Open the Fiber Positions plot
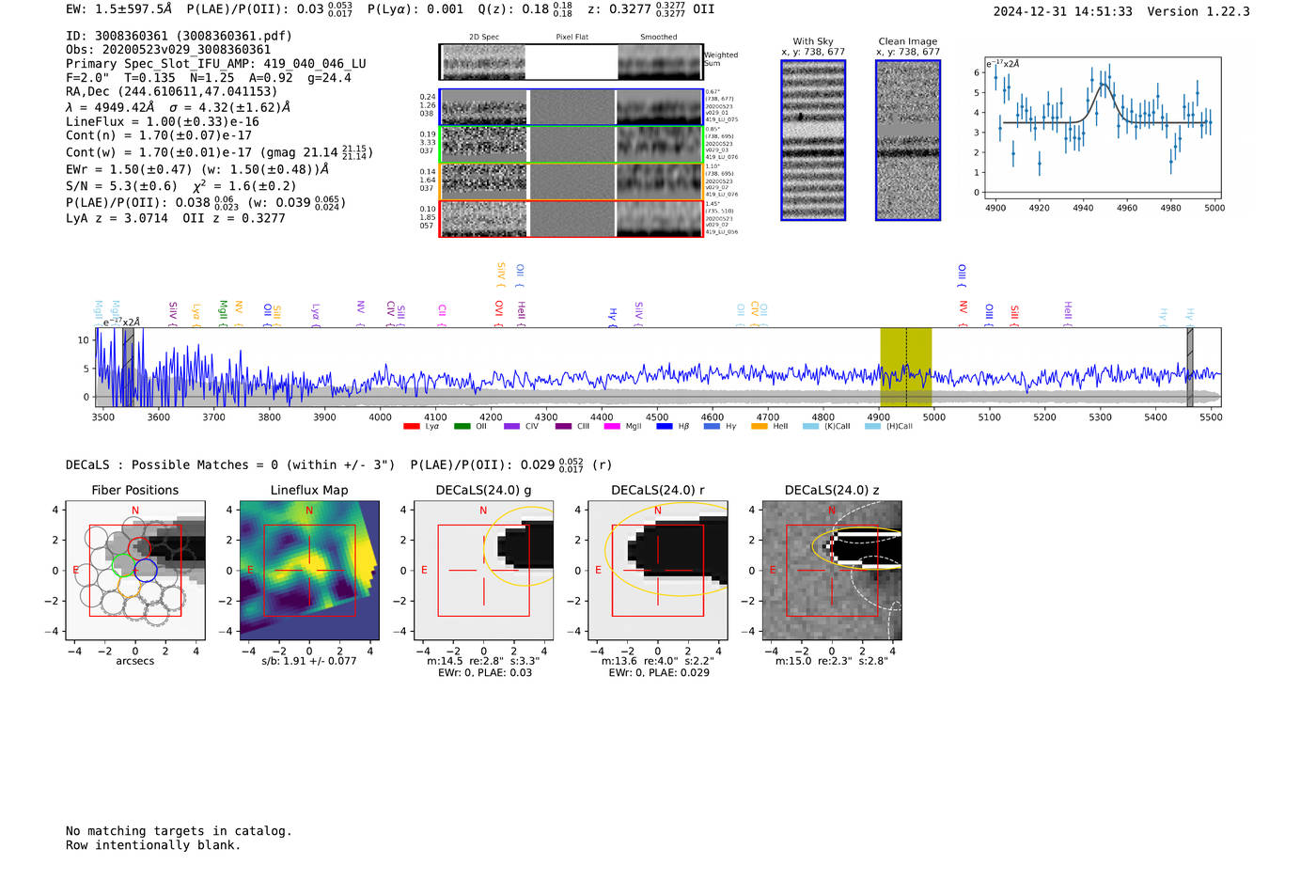1316x896 pixels. tap(135, 571)
